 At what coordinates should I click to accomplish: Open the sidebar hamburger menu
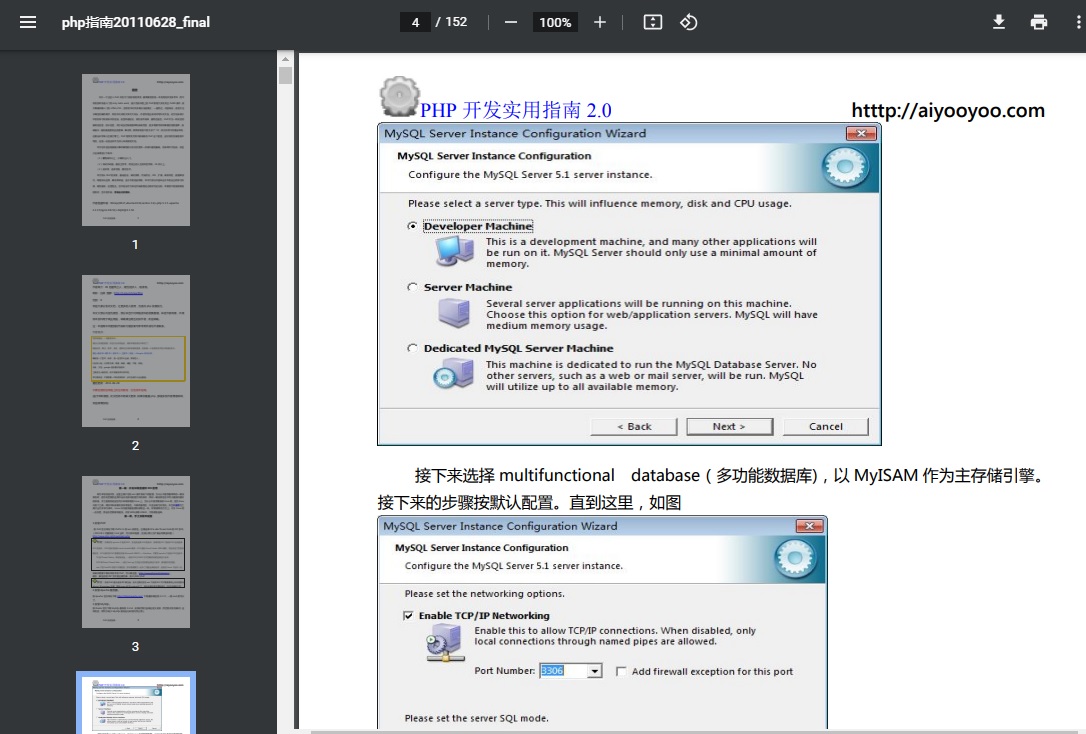click(27, 22)
